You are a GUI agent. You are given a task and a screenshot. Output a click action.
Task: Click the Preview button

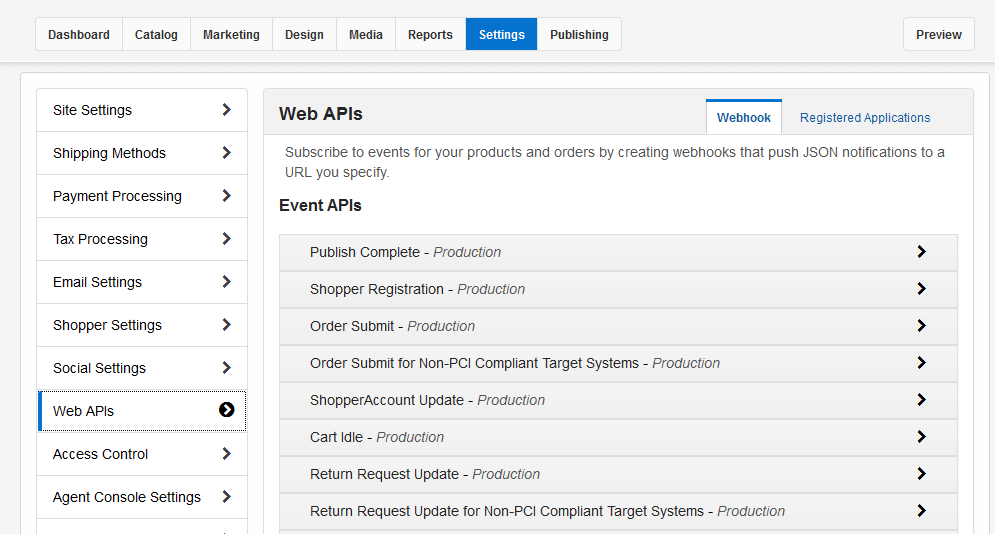[938, 34]
